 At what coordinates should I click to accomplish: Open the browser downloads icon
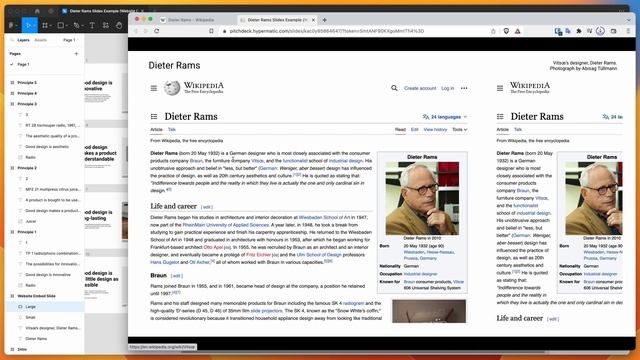(x=600, y=31)
